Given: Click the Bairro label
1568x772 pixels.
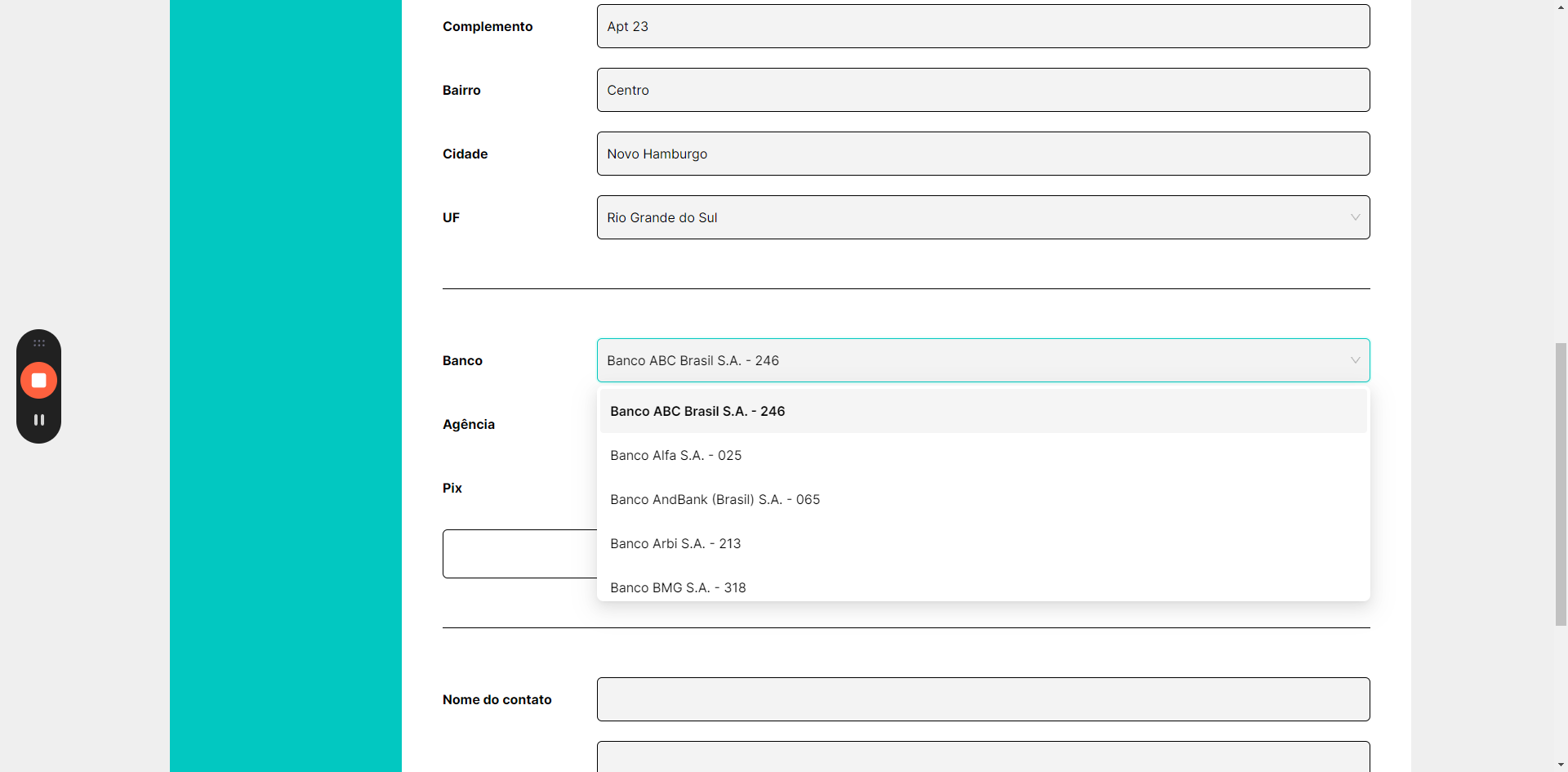Looking at the screenshot, I should (x=461, y=90).
